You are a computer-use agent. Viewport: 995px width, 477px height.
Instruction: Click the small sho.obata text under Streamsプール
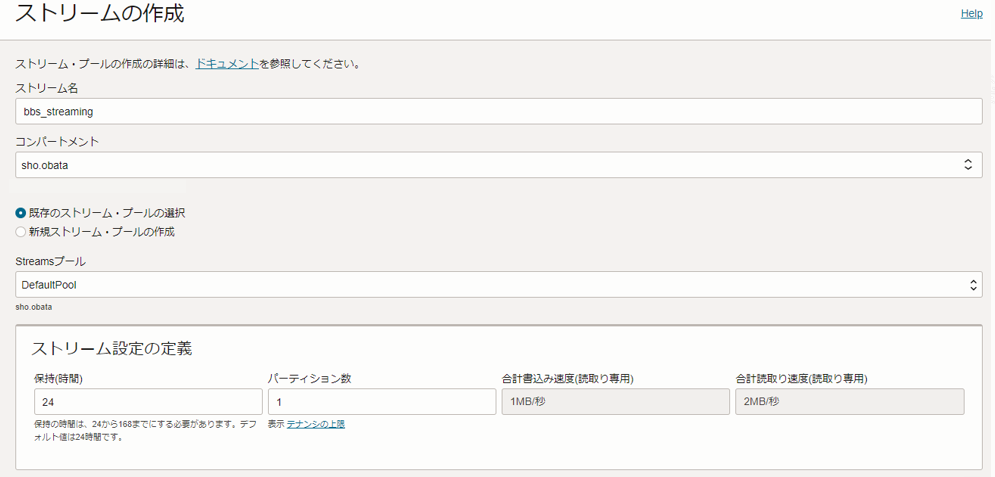tap(34, 307)
